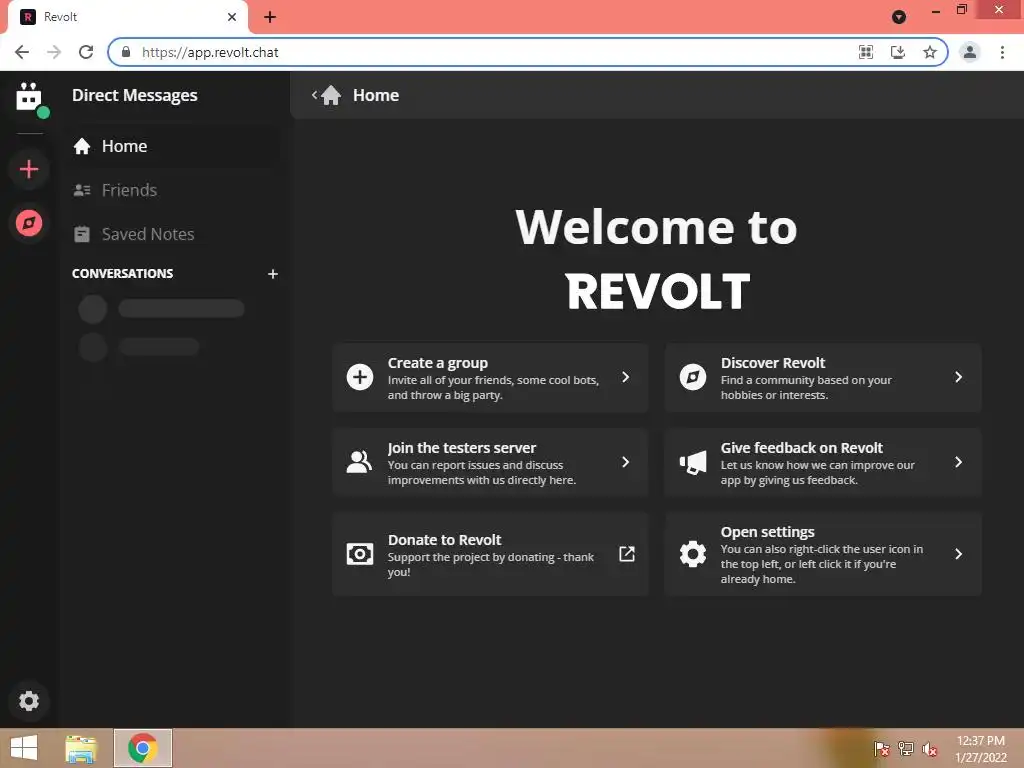Open Action Center flag tray icon

[881, 748]
